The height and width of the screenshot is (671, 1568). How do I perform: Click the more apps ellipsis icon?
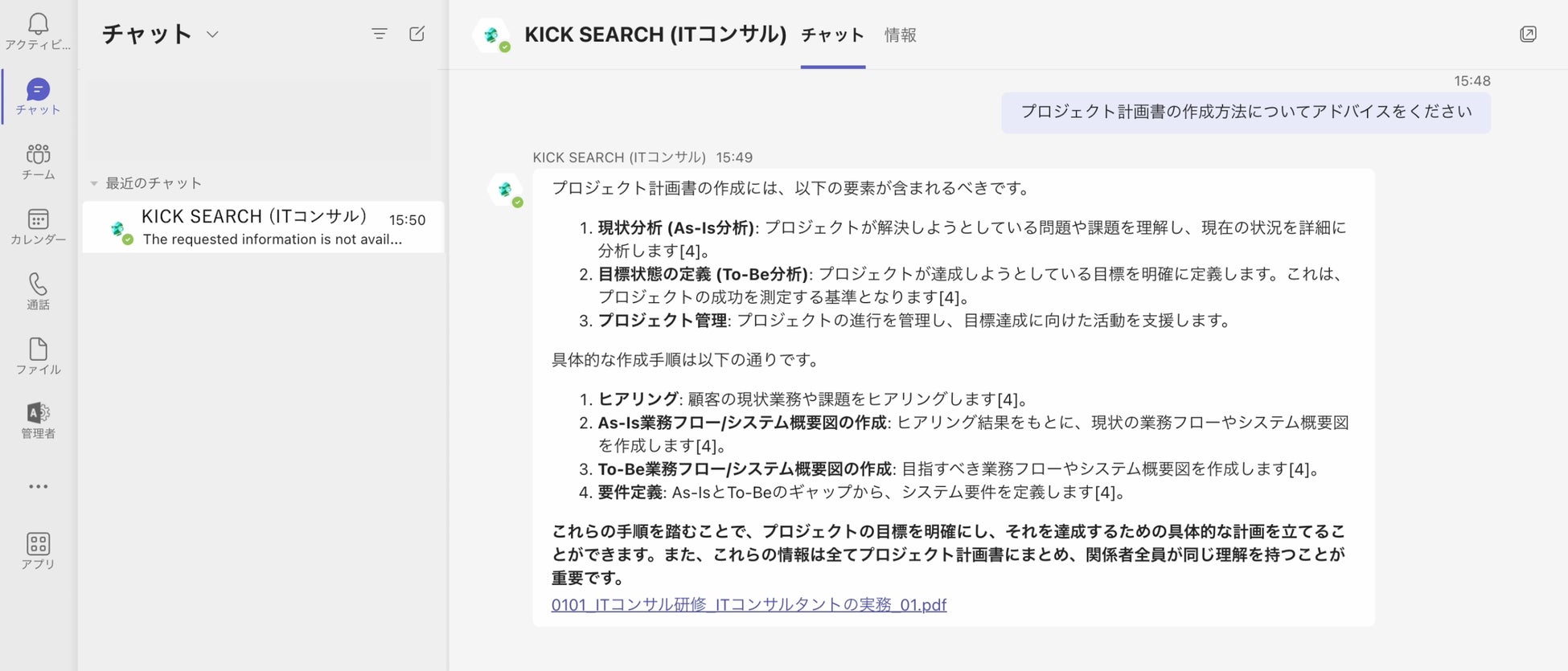[38, 486]
